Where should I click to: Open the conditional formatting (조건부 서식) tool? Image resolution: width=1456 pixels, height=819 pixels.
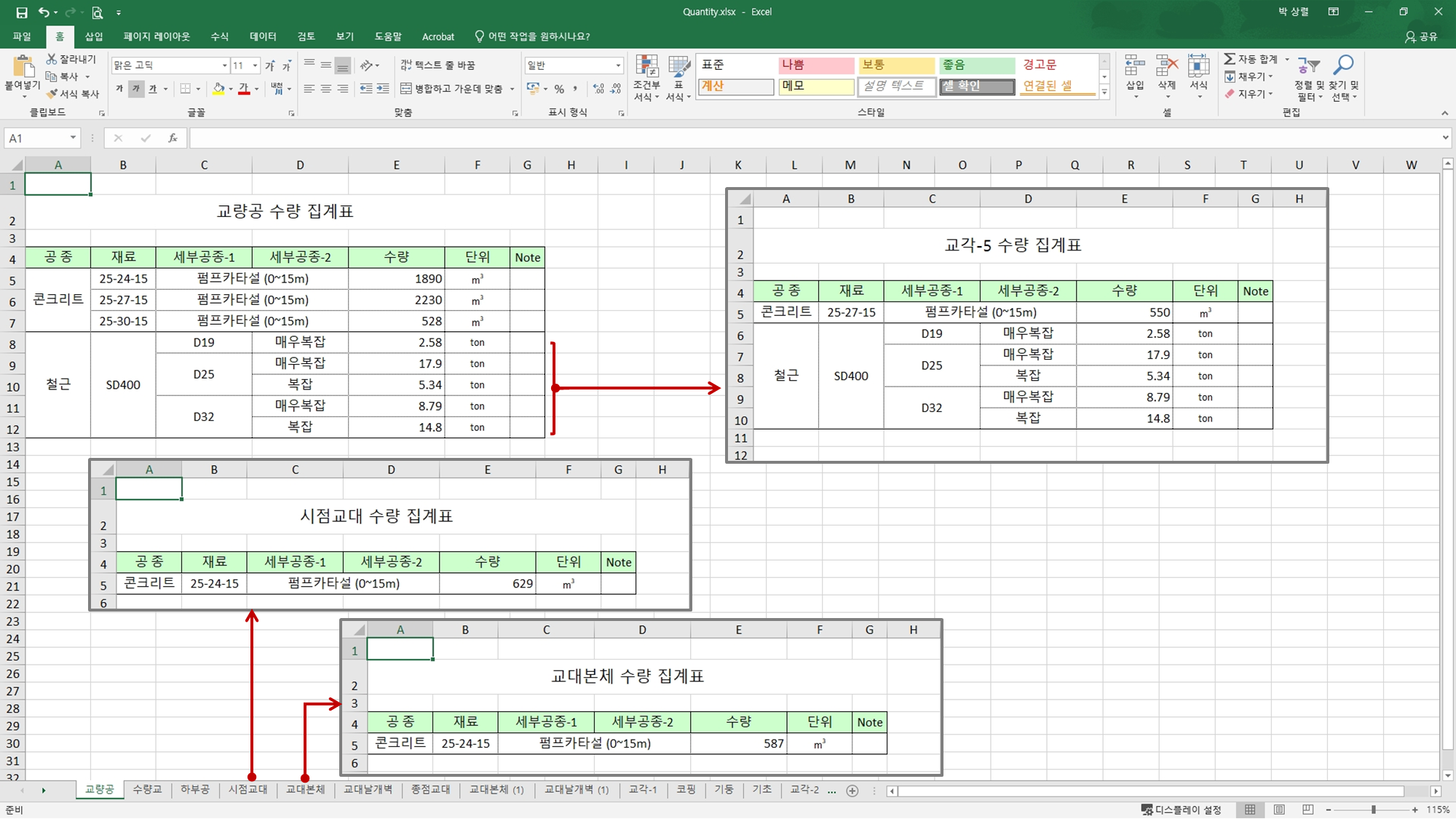click(x=647, y=76)
